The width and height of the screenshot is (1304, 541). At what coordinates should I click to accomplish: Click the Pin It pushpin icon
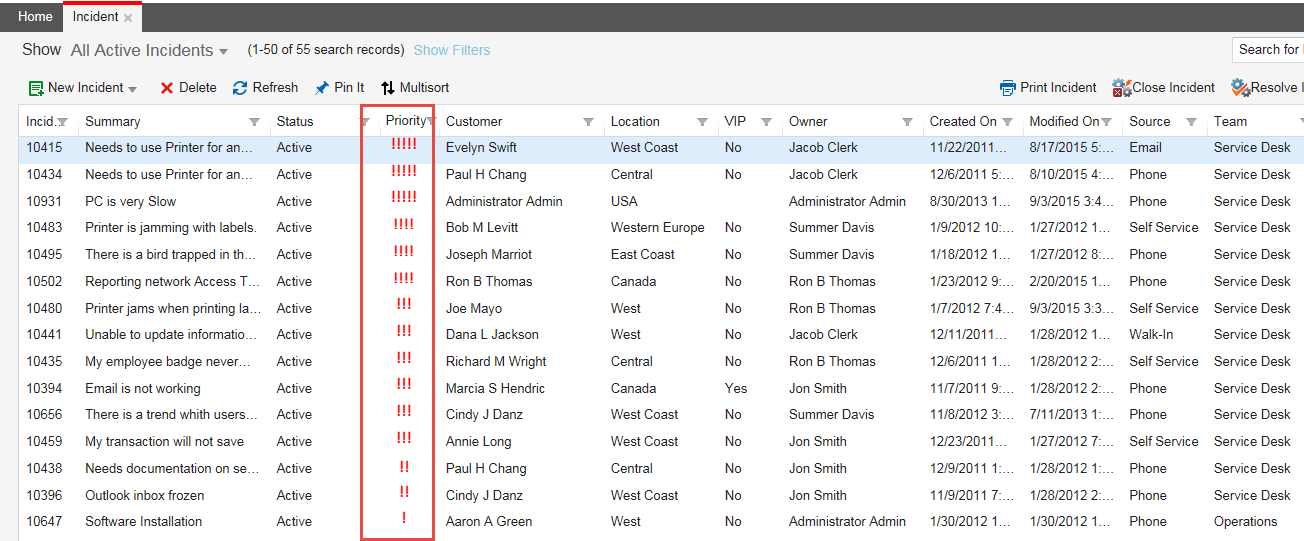[321, 88]
